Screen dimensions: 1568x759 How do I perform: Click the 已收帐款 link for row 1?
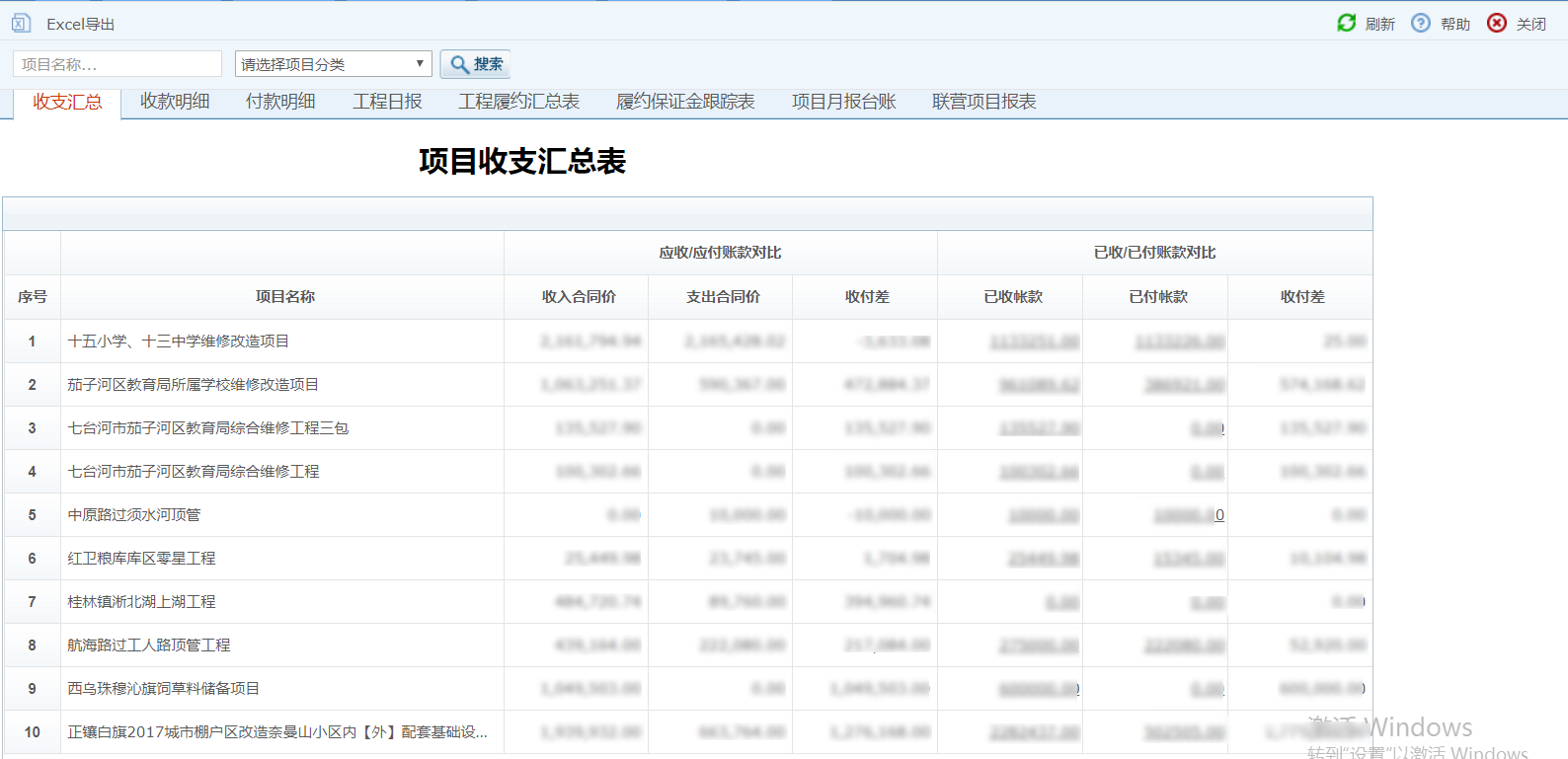coord(1034,342)
